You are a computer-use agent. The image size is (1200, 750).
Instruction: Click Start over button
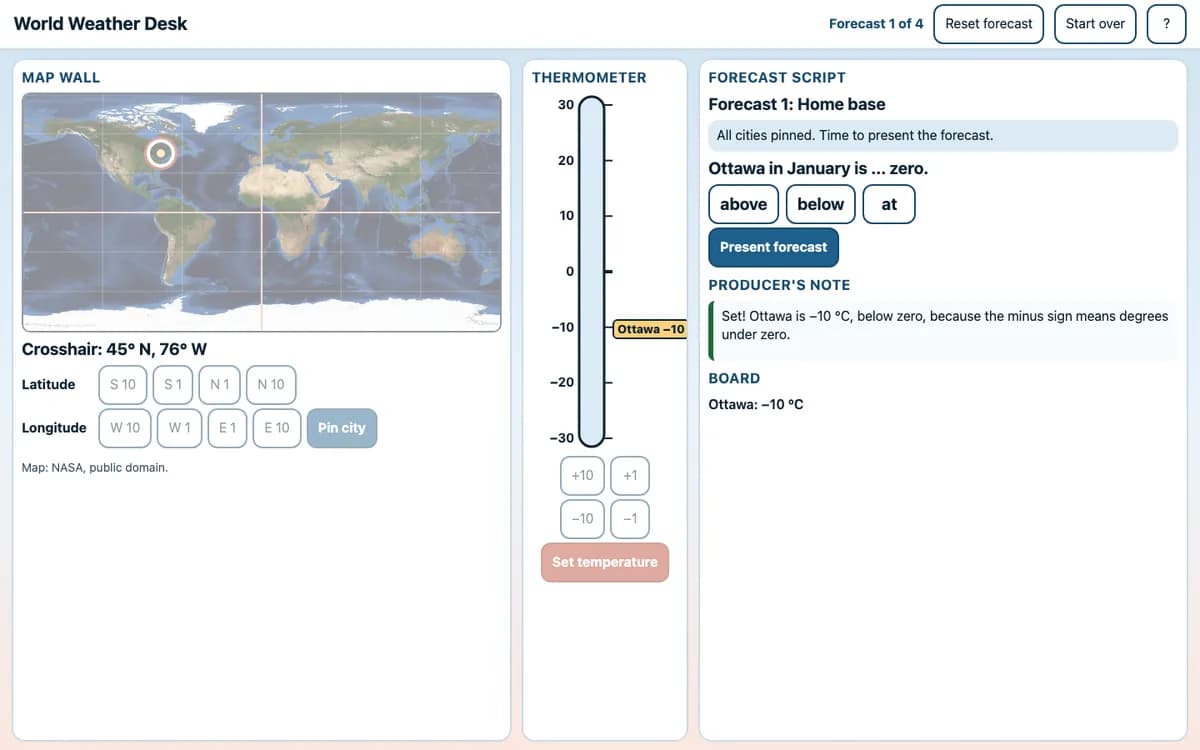tap(1095, 24)
